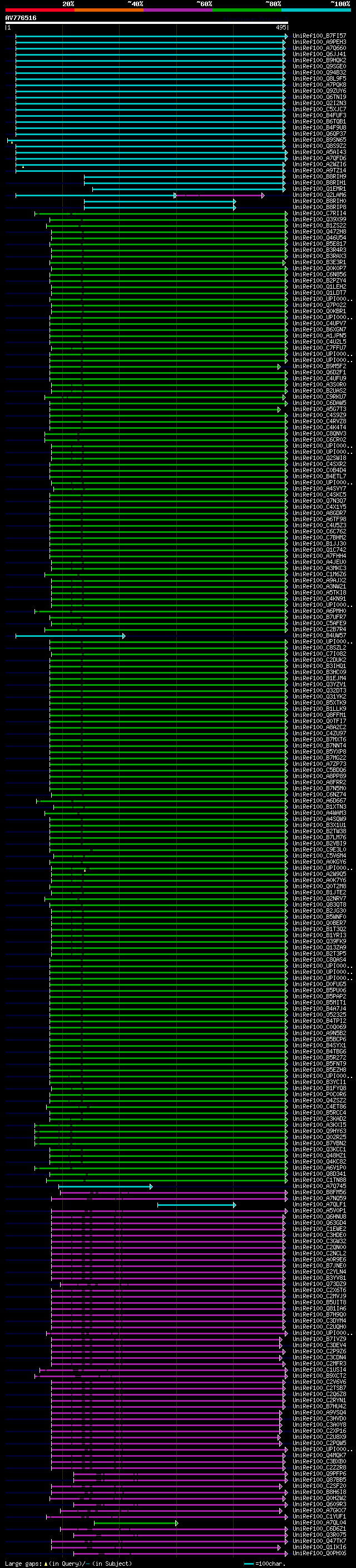
Task: Click the UniRef100_Q3YZV1 label
Action: (x=319, y=685)
